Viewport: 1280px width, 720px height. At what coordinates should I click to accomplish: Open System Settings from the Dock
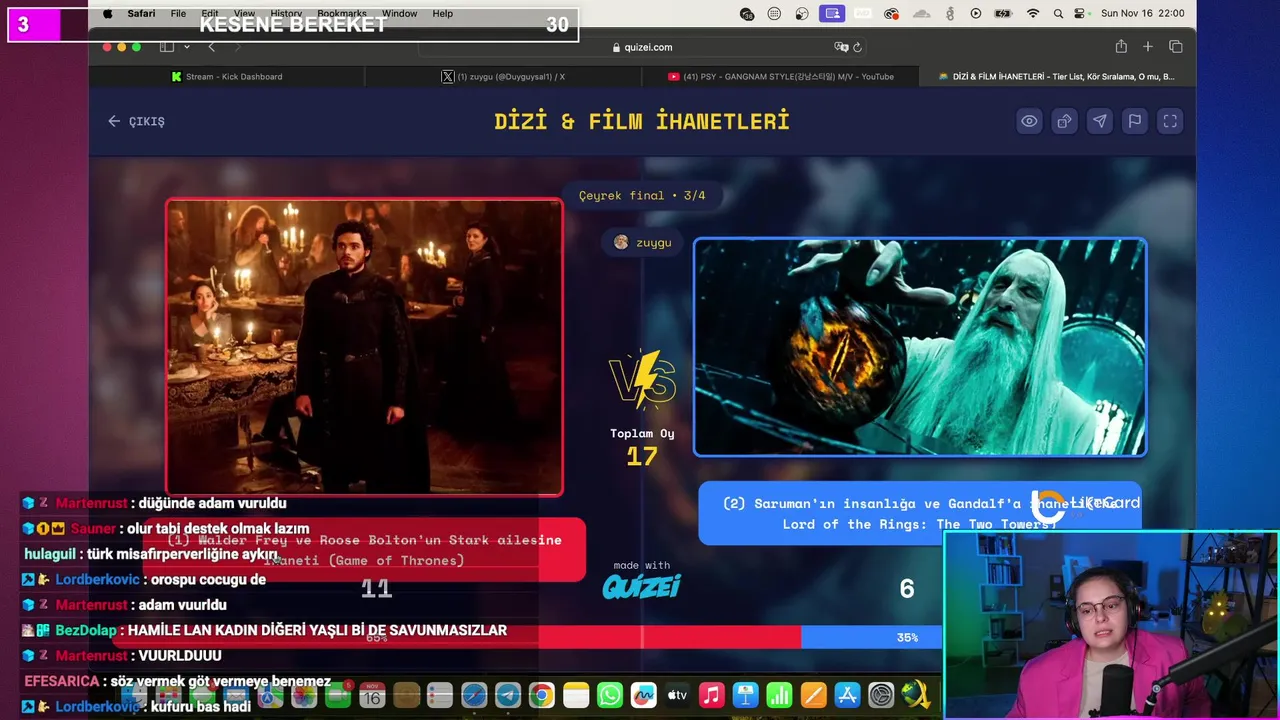click(x=881, y=695)
